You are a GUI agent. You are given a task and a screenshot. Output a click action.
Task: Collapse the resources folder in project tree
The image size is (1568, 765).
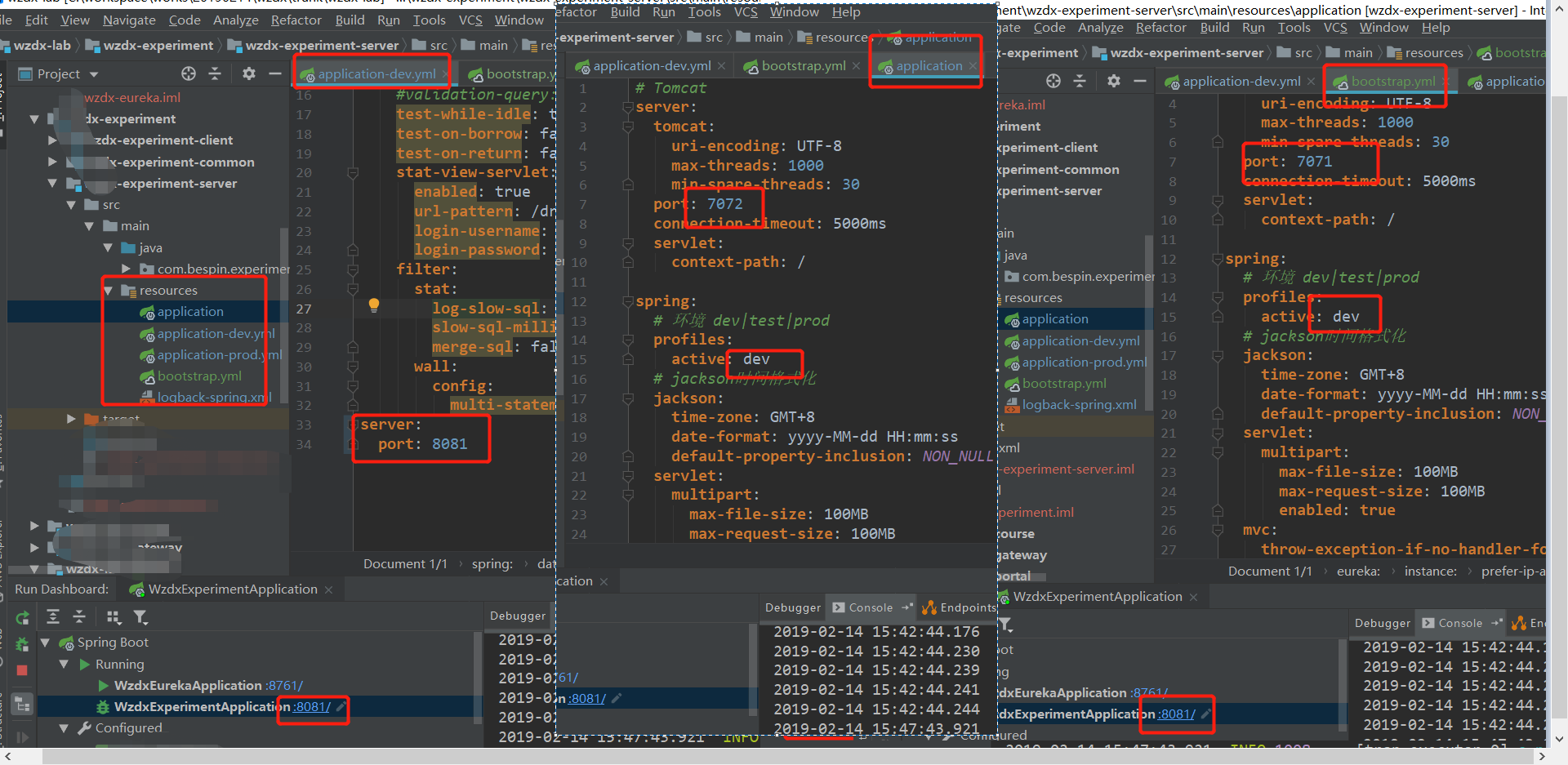coord(109,291)
